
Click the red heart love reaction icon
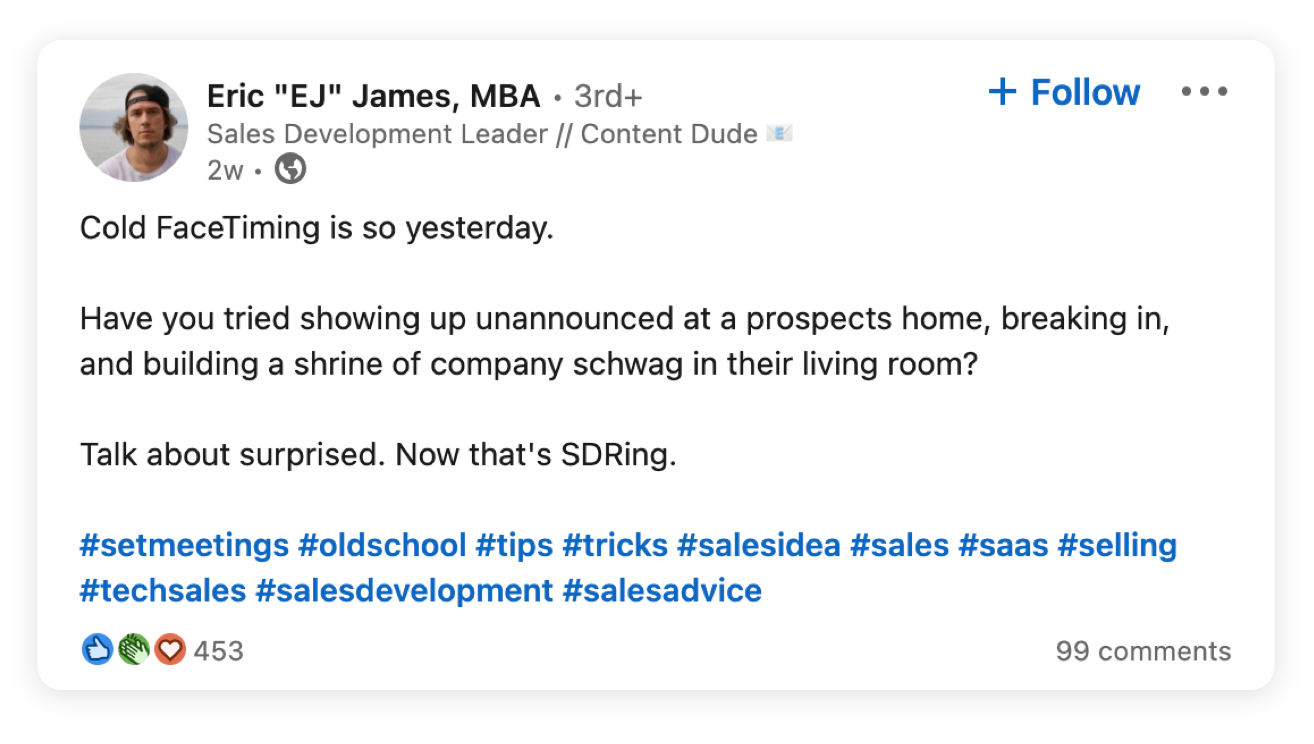pos(170,651)
